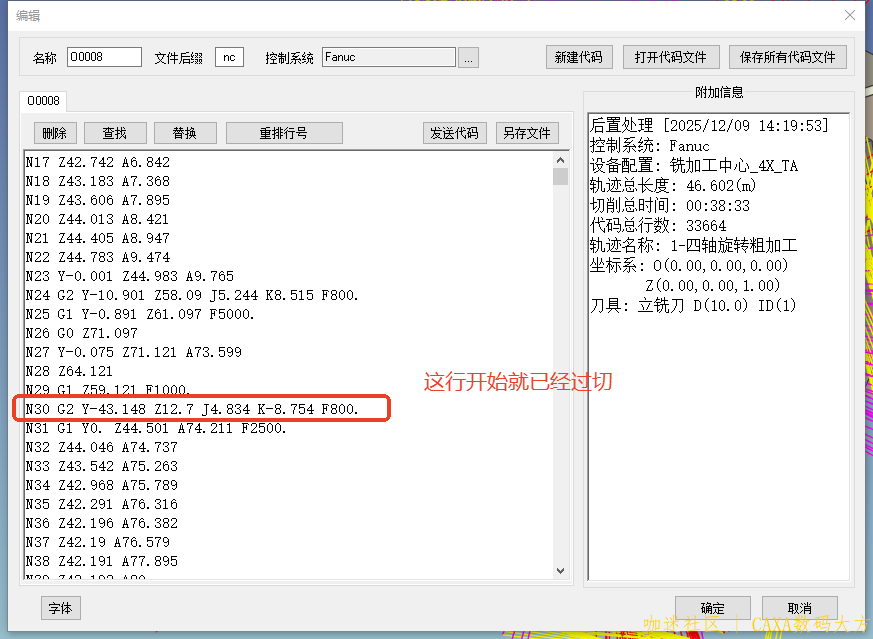Click 发送代码 to send code
The image size is (873, 639).
pos(455,132)
